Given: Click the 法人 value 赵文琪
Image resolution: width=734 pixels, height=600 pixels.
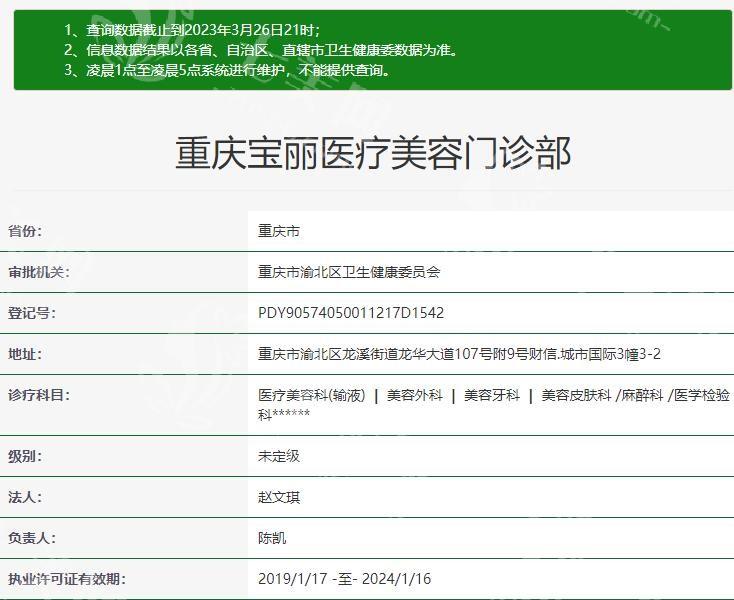Looking at the screenshot, I should 279,497.
